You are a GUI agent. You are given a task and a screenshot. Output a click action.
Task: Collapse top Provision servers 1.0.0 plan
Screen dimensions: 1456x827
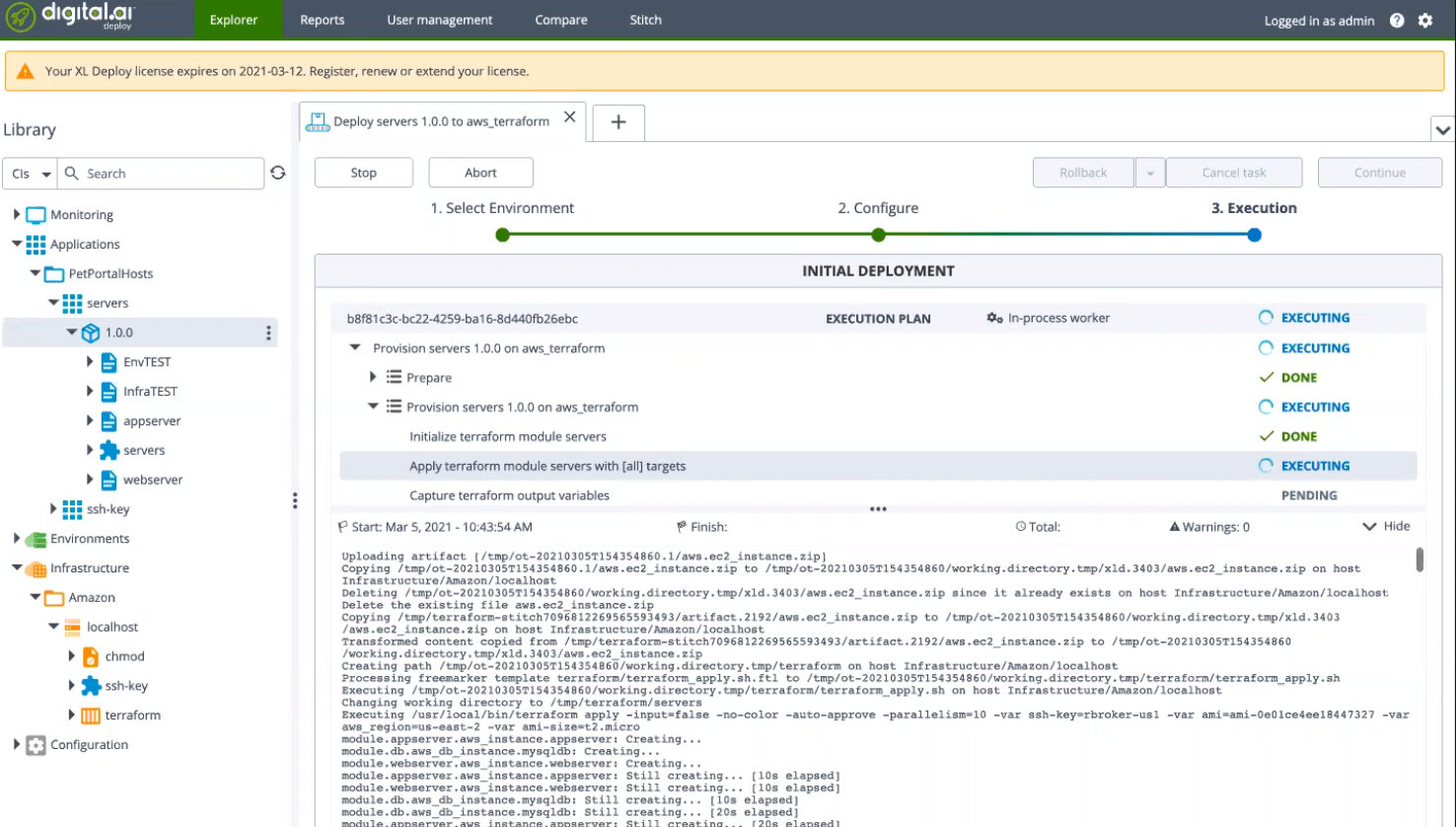355,347
